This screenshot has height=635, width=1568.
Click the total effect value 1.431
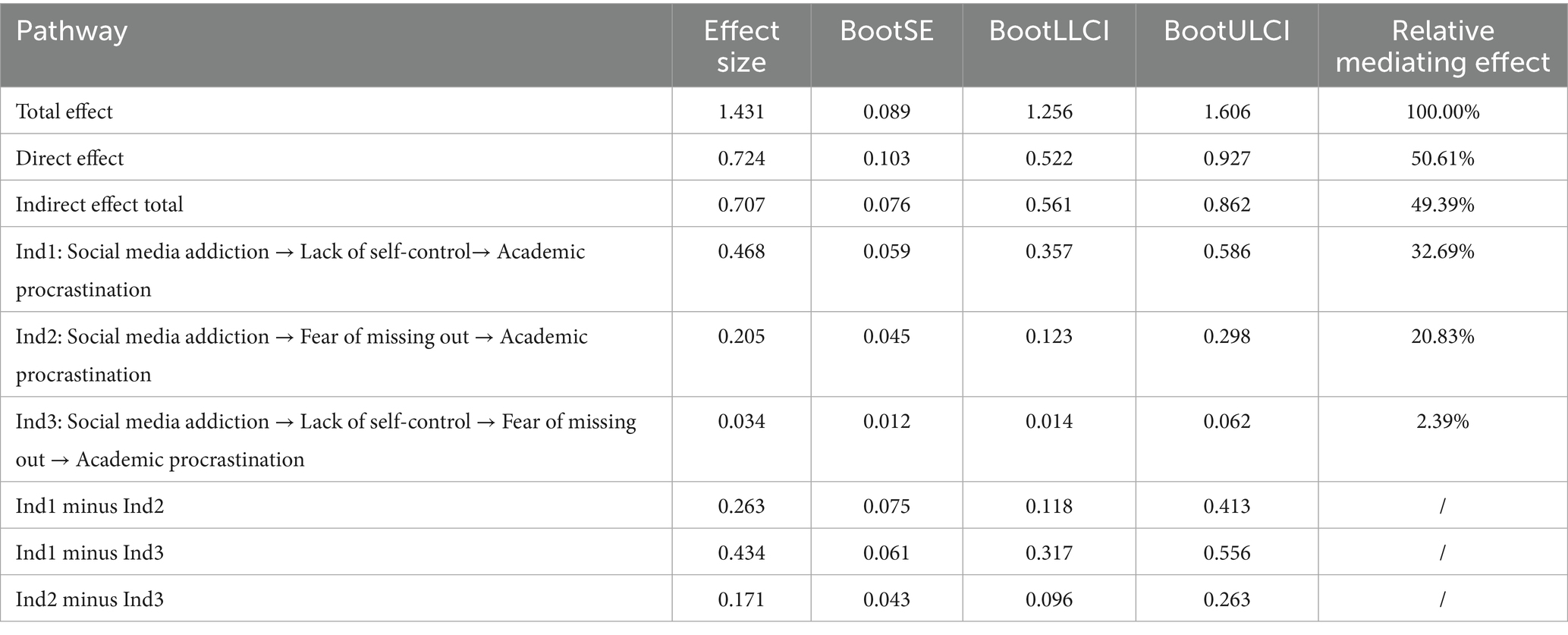click(741, 112)
